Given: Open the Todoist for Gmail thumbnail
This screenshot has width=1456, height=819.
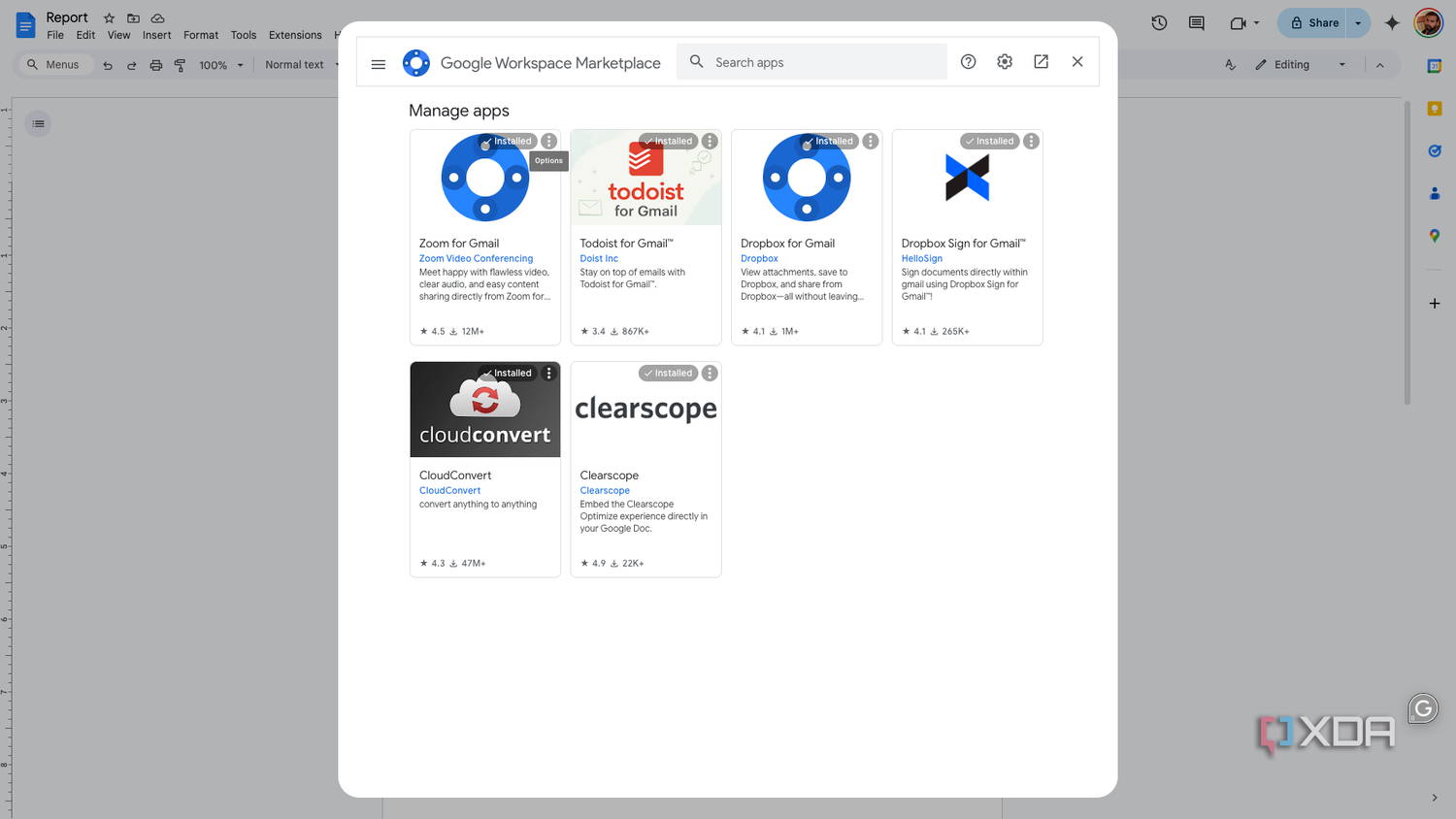Looking at the screenshot, I should pos(645,178).
